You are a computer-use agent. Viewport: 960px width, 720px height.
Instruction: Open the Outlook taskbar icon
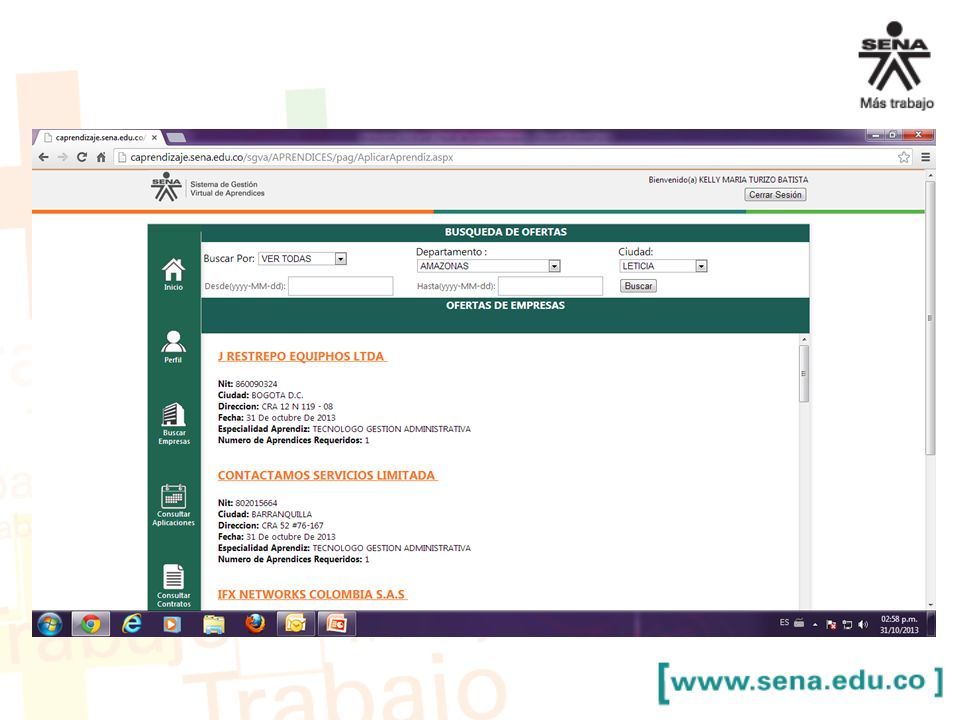(x=295, y=624)
